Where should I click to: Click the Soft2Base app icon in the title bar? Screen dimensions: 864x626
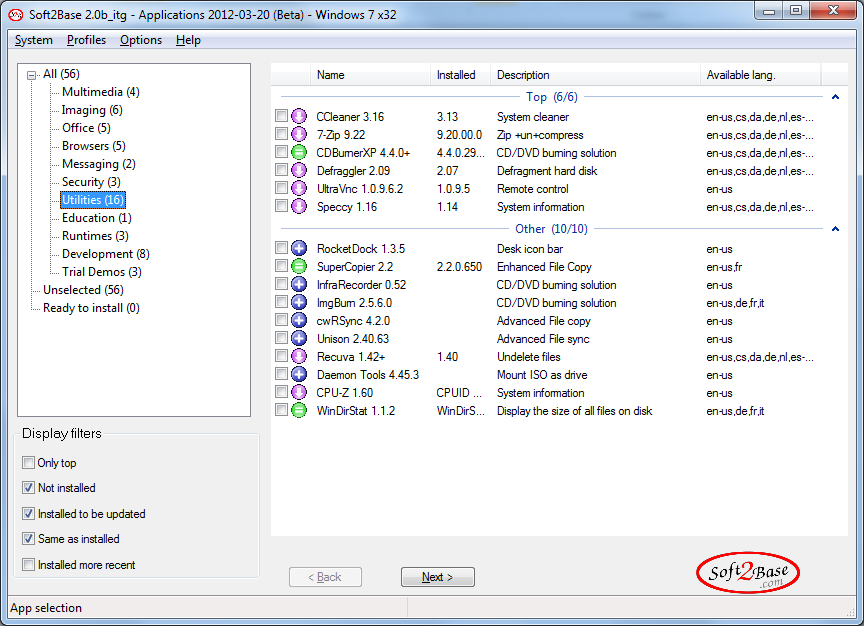click(x=15, y=15)
